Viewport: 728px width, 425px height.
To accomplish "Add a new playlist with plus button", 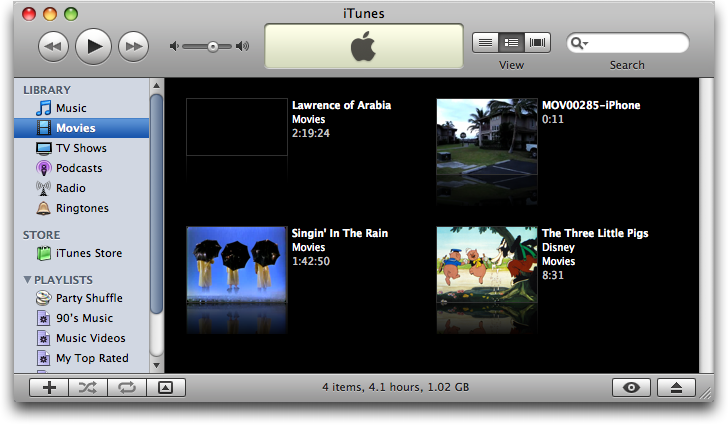I will [49, 387].
